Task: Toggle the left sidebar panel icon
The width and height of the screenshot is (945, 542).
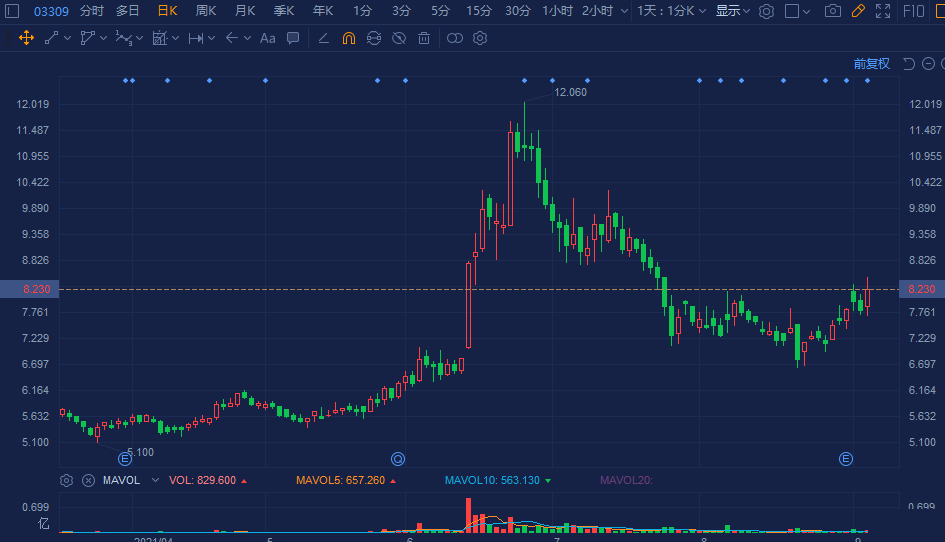Action: point(12,11)
